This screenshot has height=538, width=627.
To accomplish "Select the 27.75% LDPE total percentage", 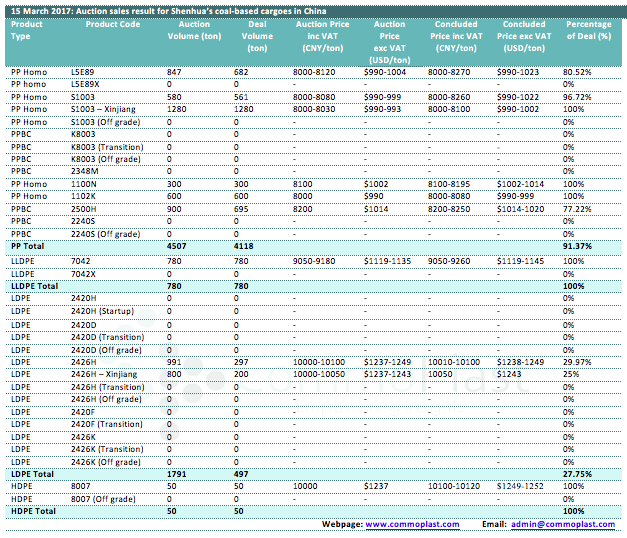I will [x=578, y=473].
